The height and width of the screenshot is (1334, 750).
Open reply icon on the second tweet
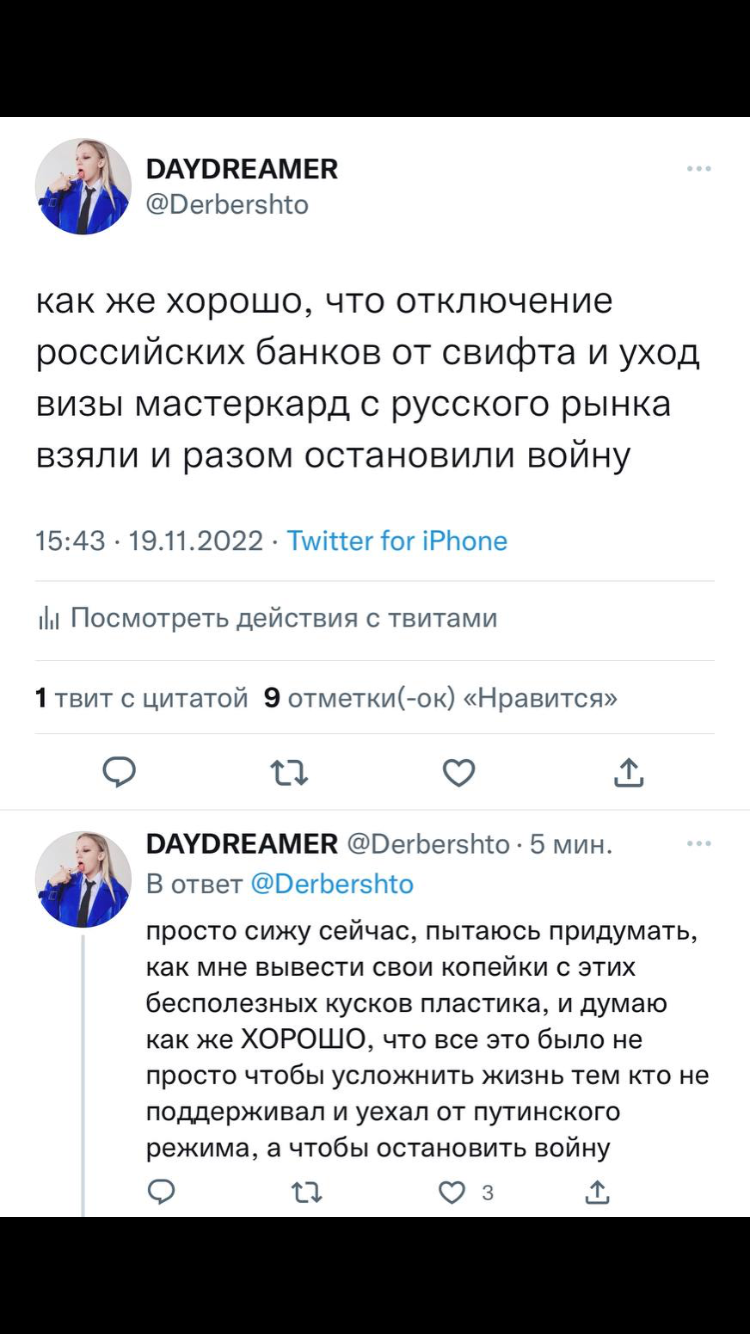pyautogui.click(x=161, y=1191)
